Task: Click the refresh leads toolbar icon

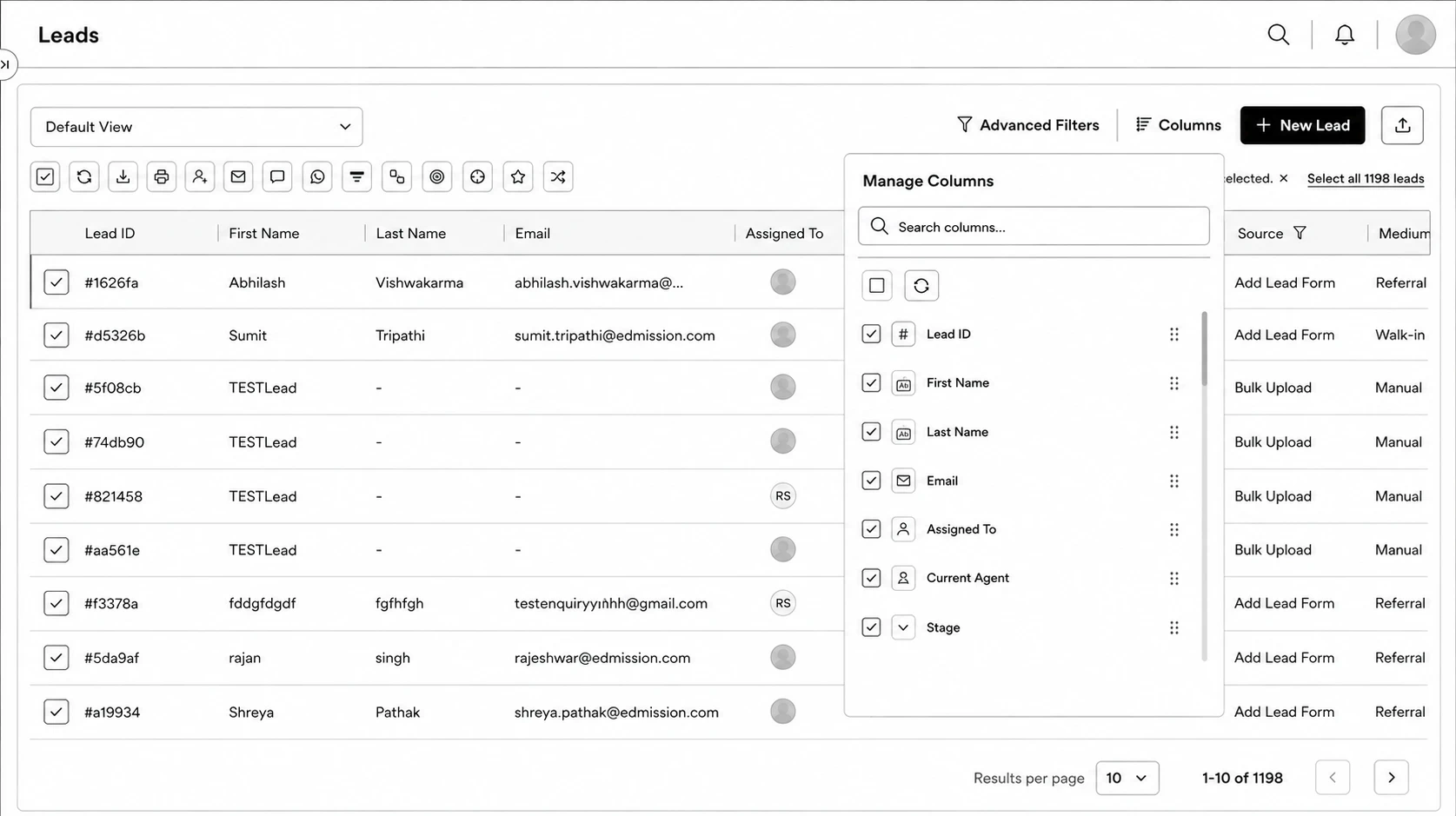Action: (84, 176)
